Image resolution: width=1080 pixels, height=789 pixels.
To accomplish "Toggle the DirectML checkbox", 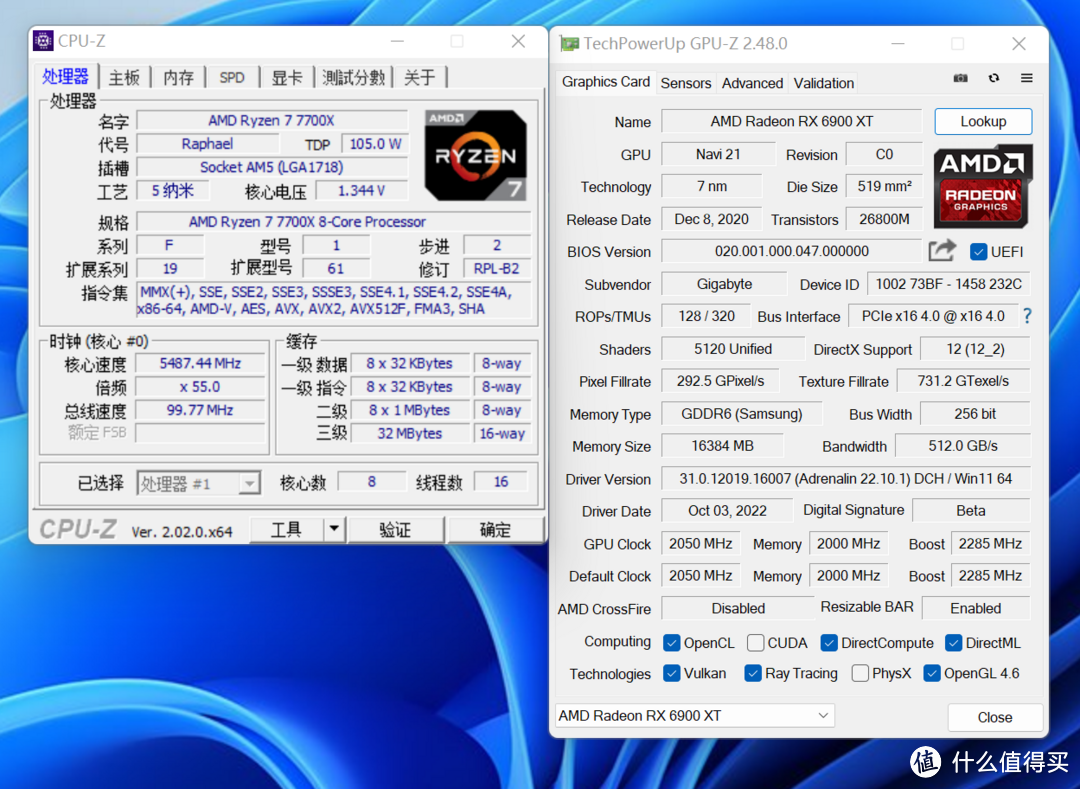I will 953,643.
